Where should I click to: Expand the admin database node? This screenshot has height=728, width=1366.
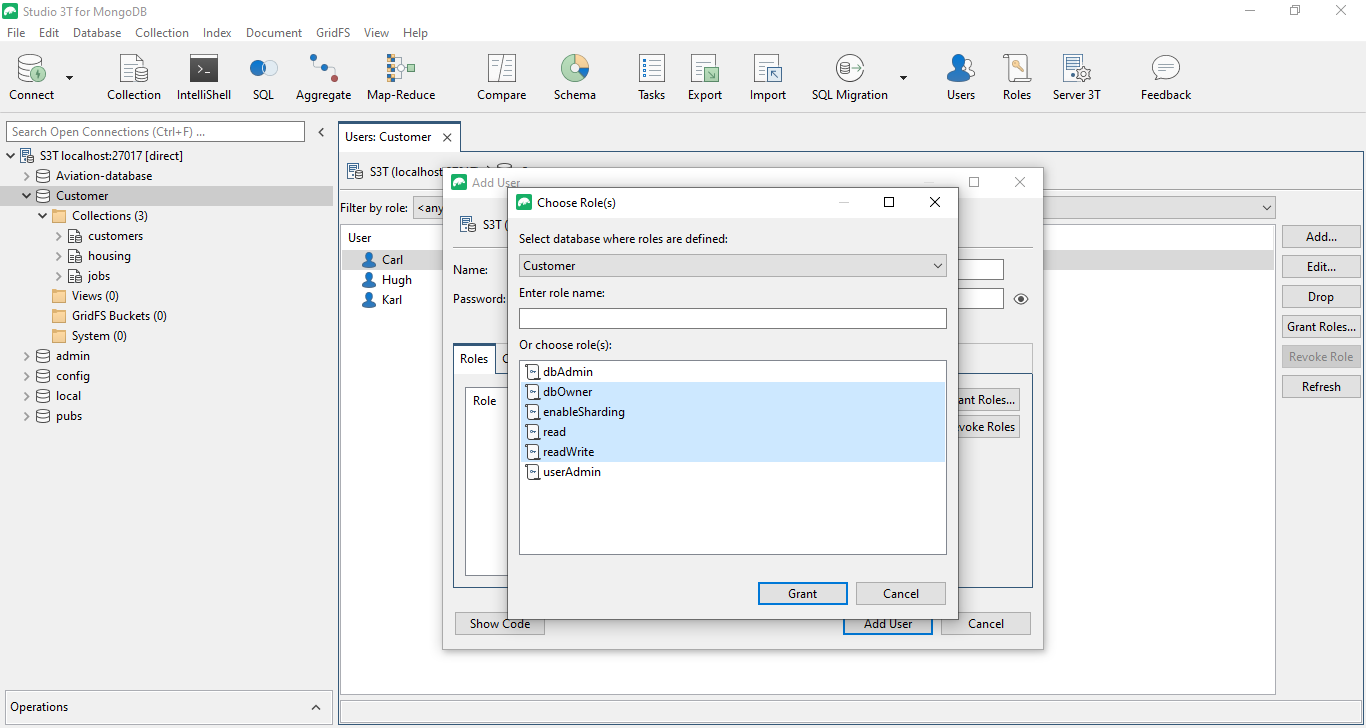(x=27, y=356)
